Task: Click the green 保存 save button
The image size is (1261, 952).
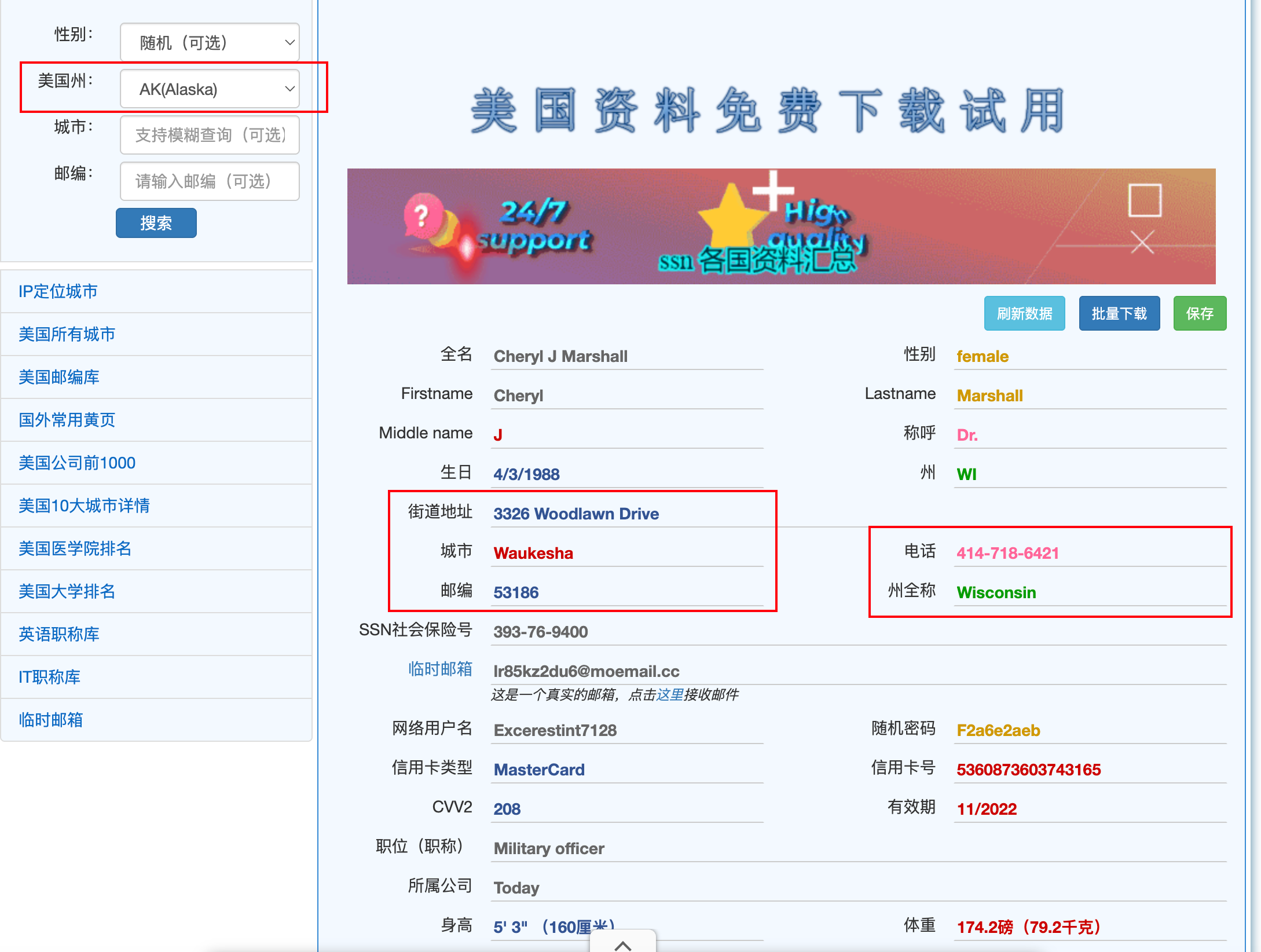Action: click(1199, 313)
